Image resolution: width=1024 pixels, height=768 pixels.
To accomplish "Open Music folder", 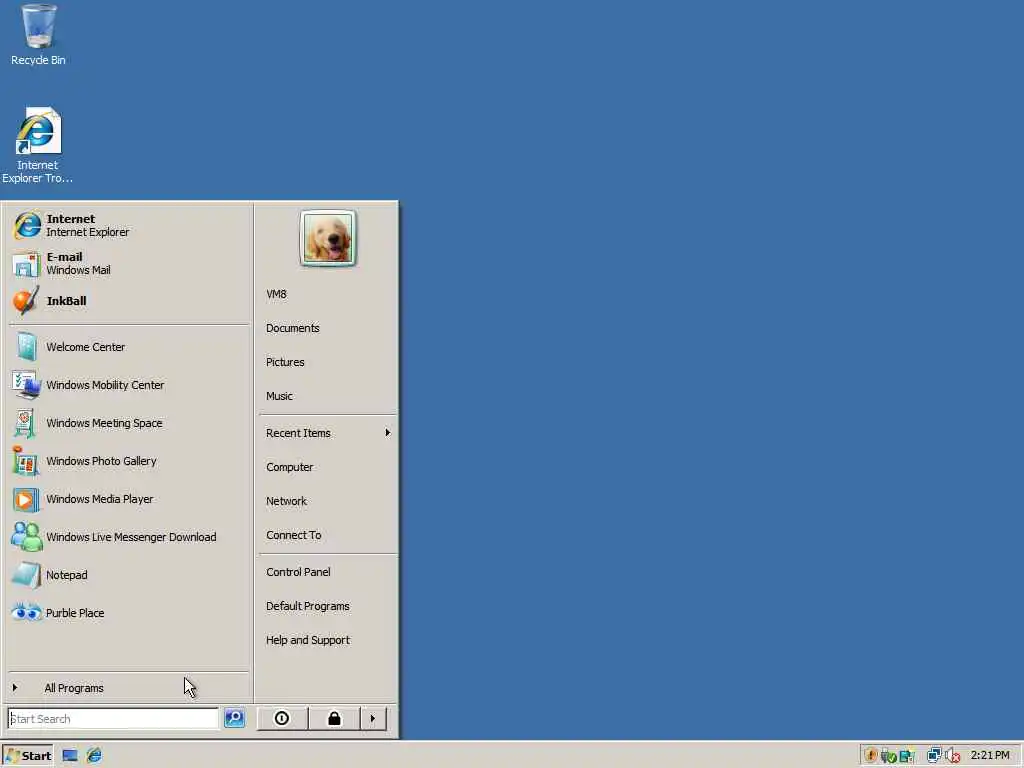I will [328, 396].
